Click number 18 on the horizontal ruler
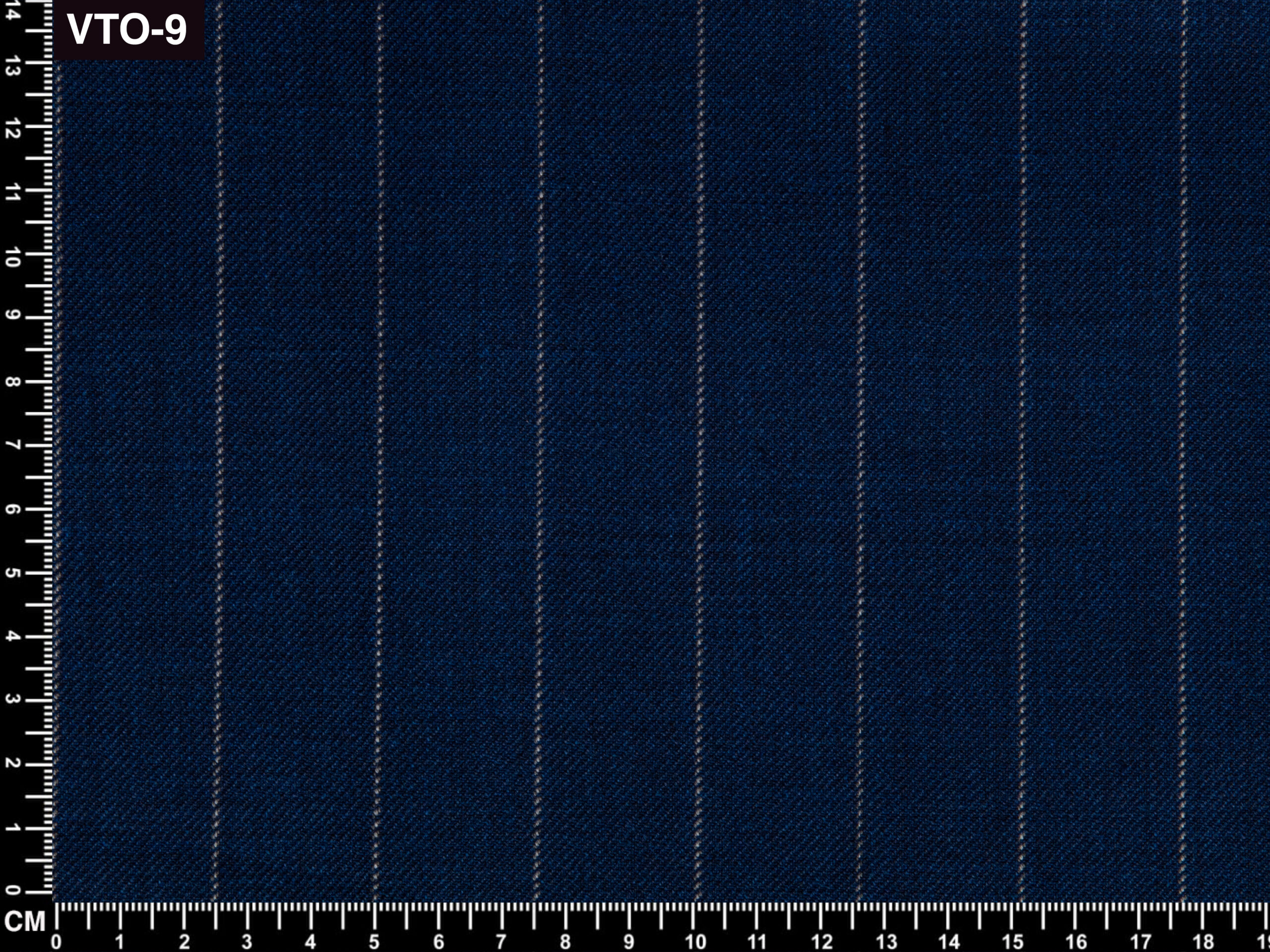 click(x=1204, y=942)
